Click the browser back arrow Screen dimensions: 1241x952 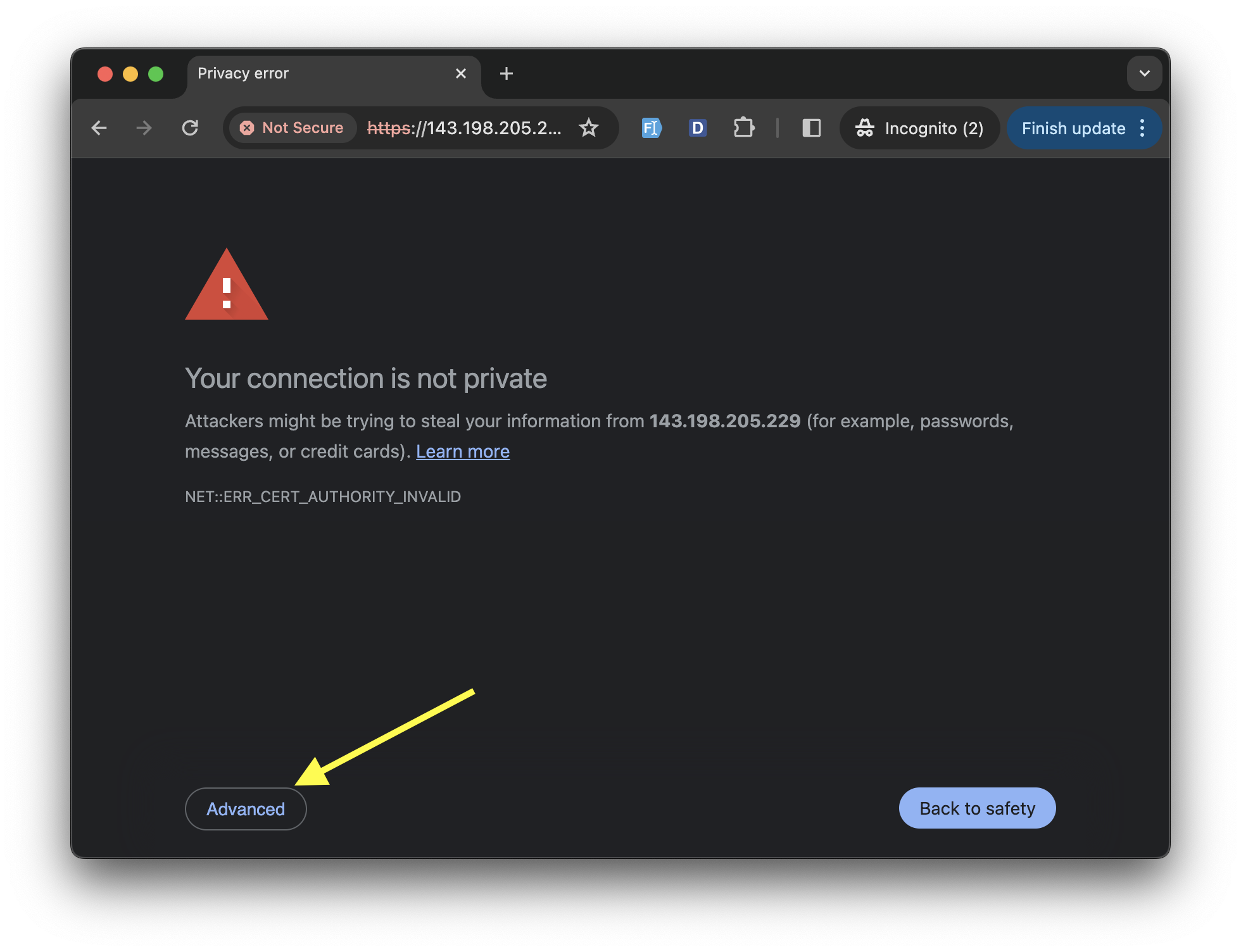[99, 128]
